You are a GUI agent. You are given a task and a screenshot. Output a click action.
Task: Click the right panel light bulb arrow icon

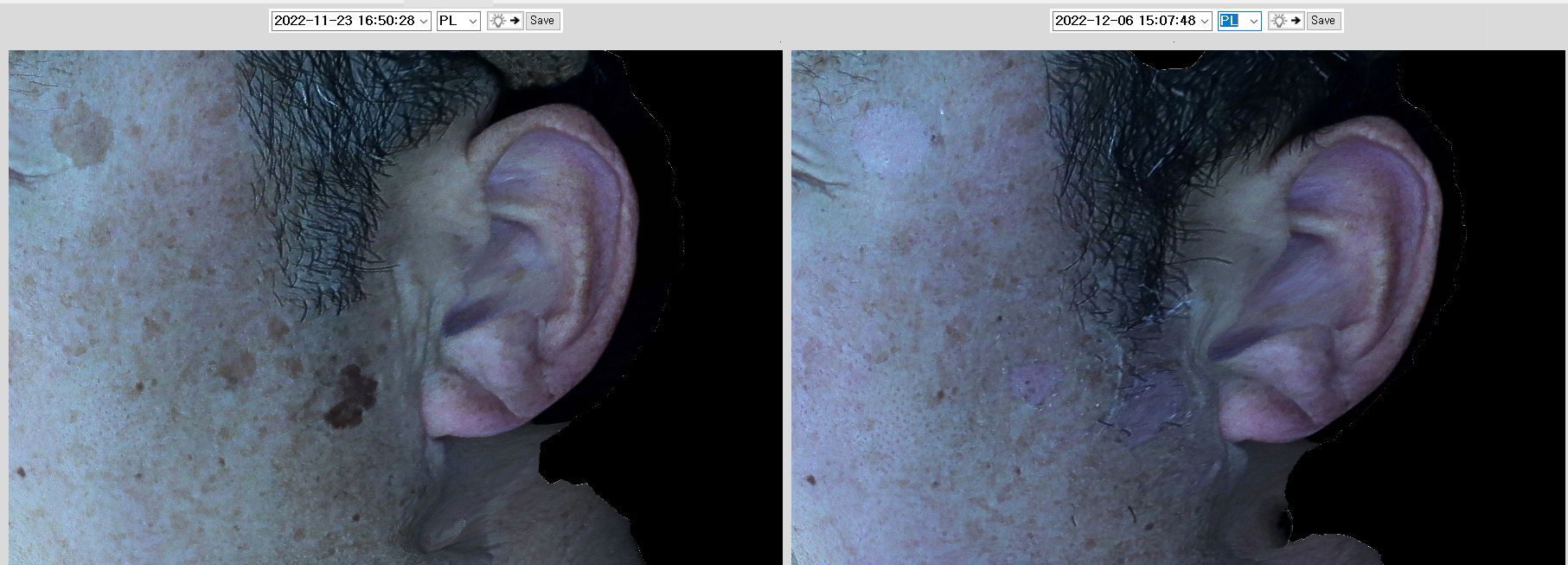pyautogui.click(x=1286, y=21)
